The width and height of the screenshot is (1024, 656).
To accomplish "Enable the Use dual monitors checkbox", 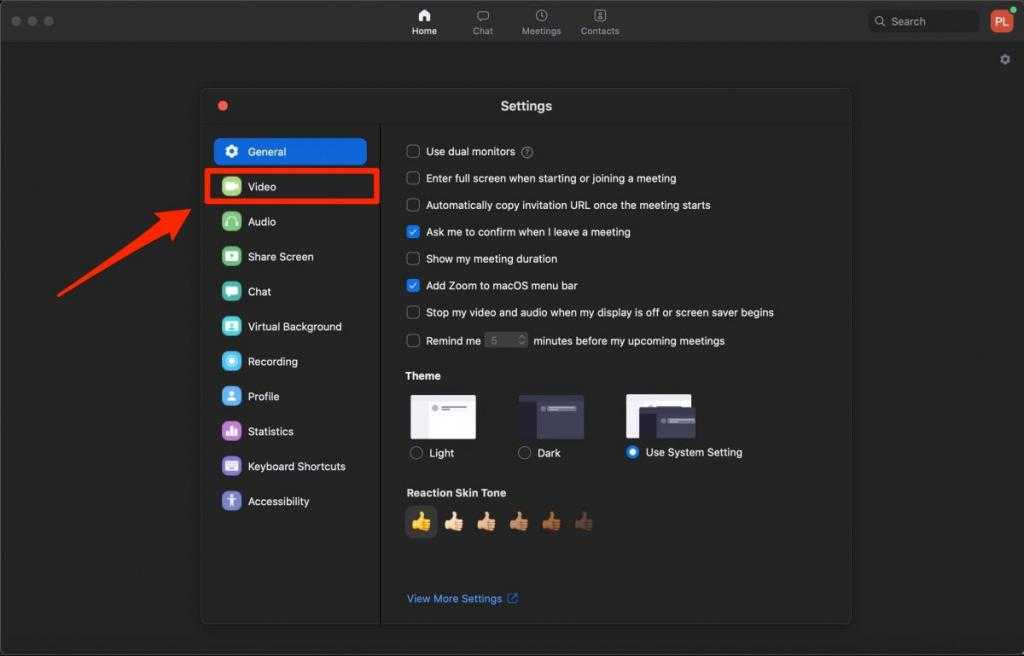I will 413,152.
